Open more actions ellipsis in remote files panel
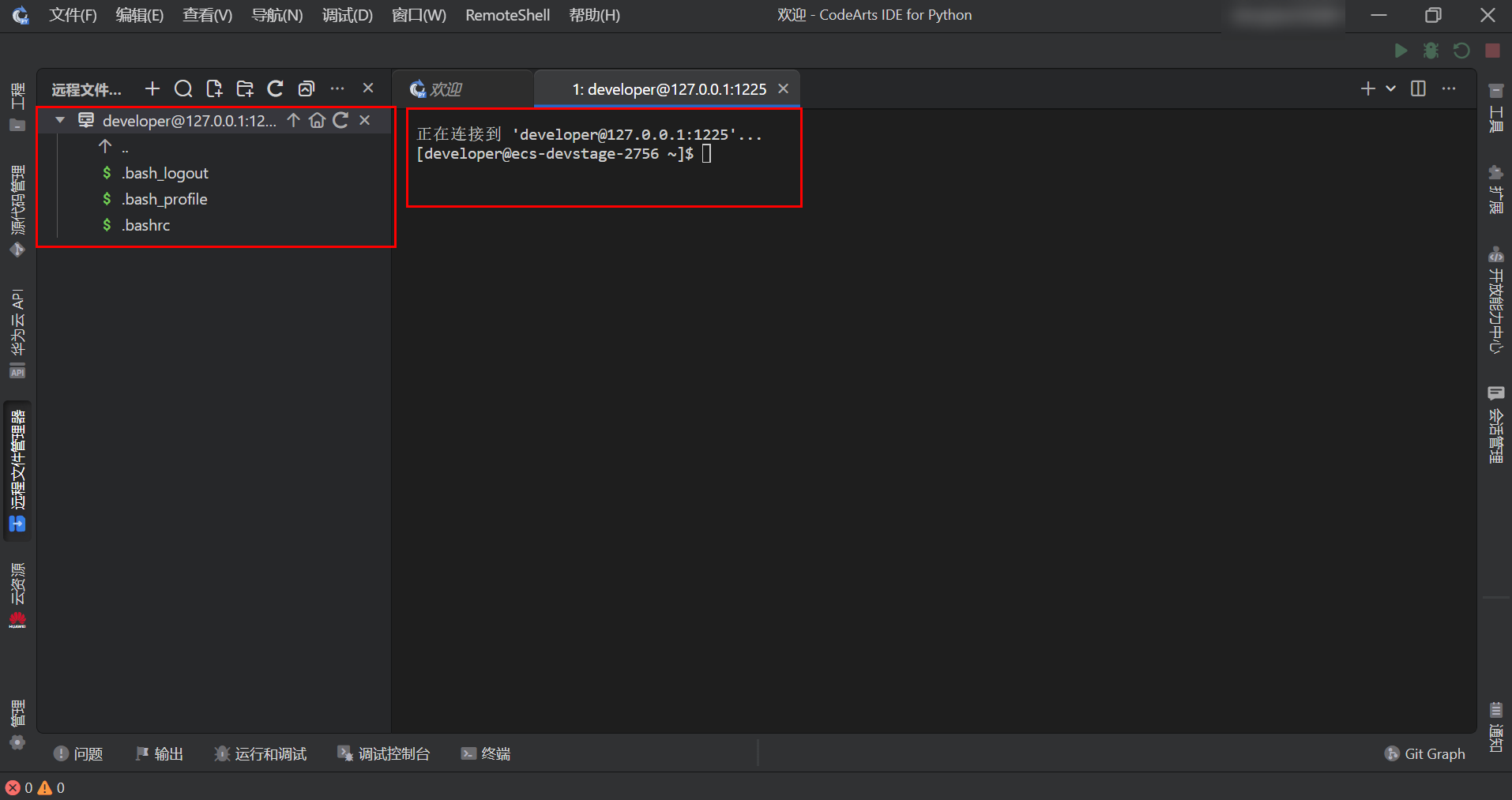The width and height of the screenshot is (1512, 800). [x=337, y=88]
